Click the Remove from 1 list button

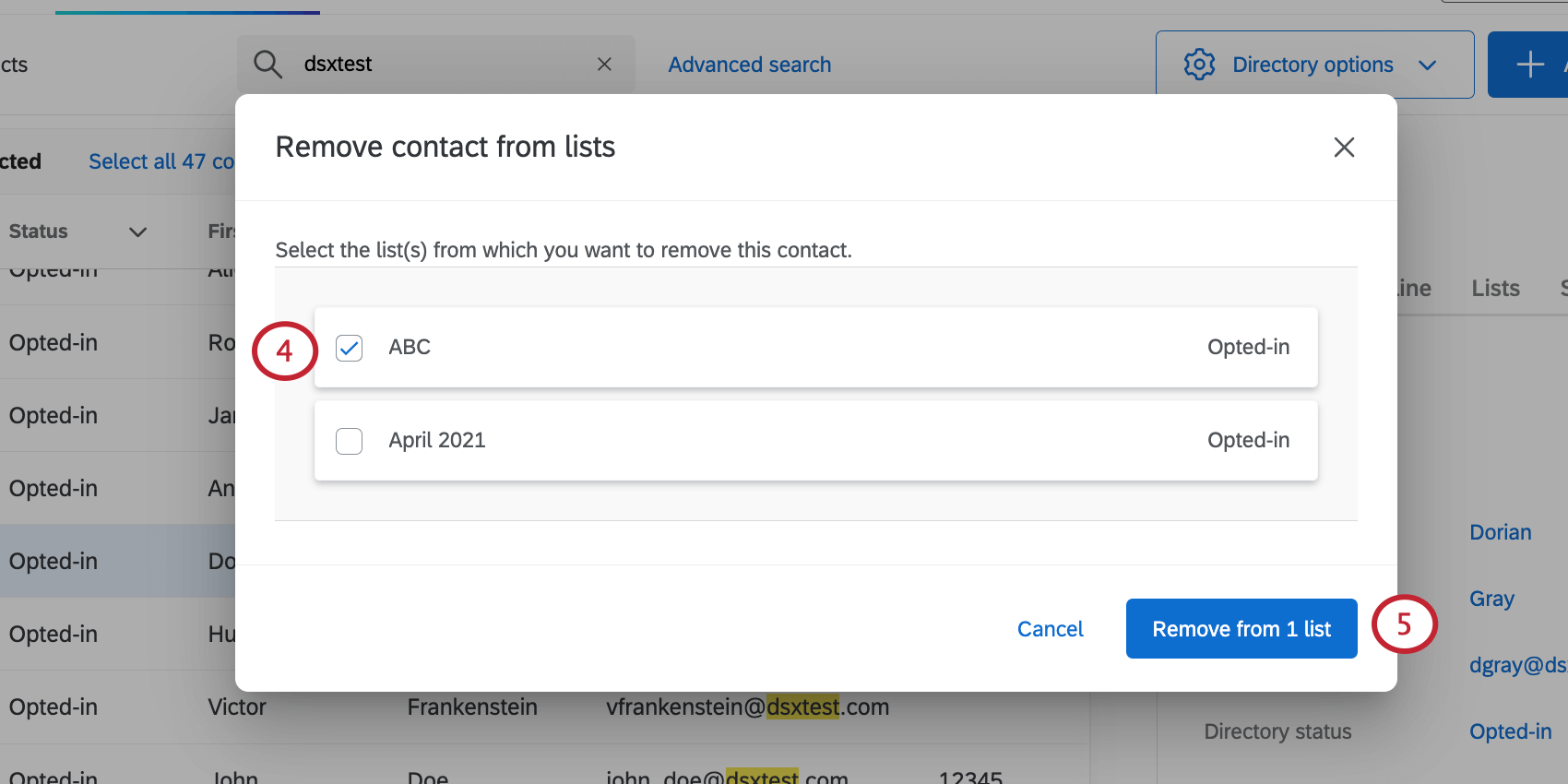1241,628
